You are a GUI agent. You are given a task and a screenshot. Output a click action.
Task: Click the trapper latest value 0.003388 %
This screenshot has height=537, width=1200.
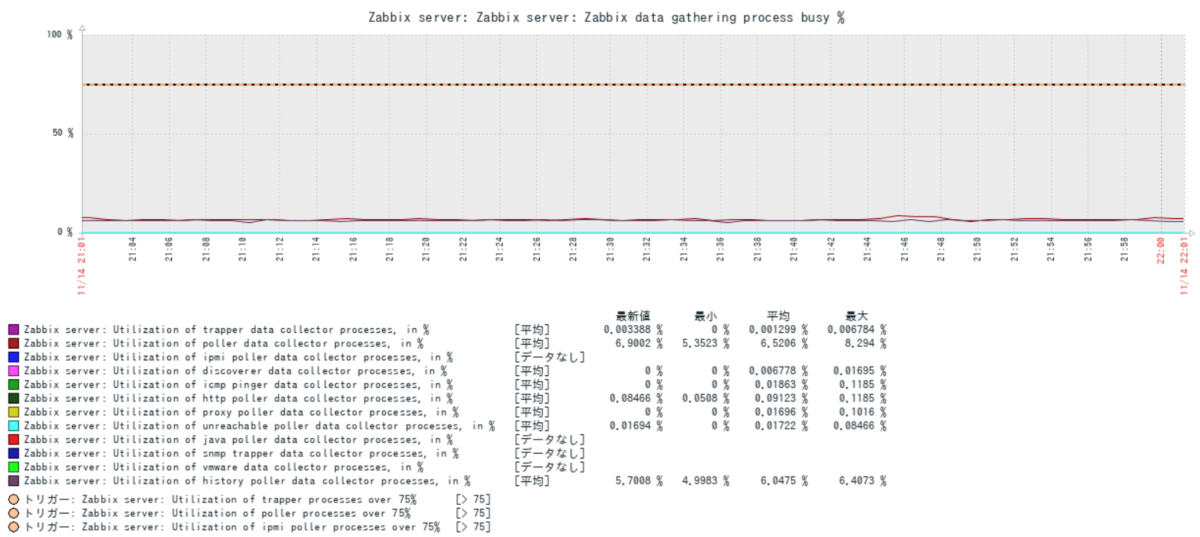tap(633, 329)
